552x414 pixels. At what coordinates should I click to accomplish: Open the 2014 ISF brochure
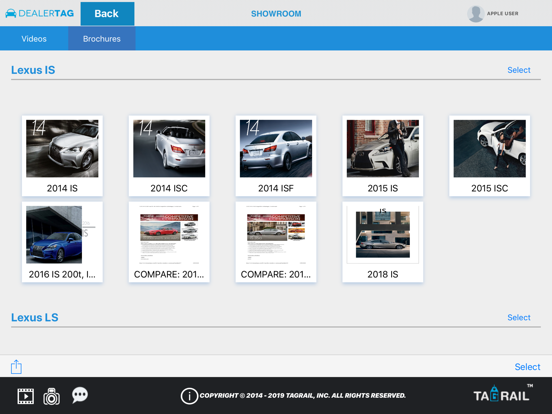[x=276, y=156]
